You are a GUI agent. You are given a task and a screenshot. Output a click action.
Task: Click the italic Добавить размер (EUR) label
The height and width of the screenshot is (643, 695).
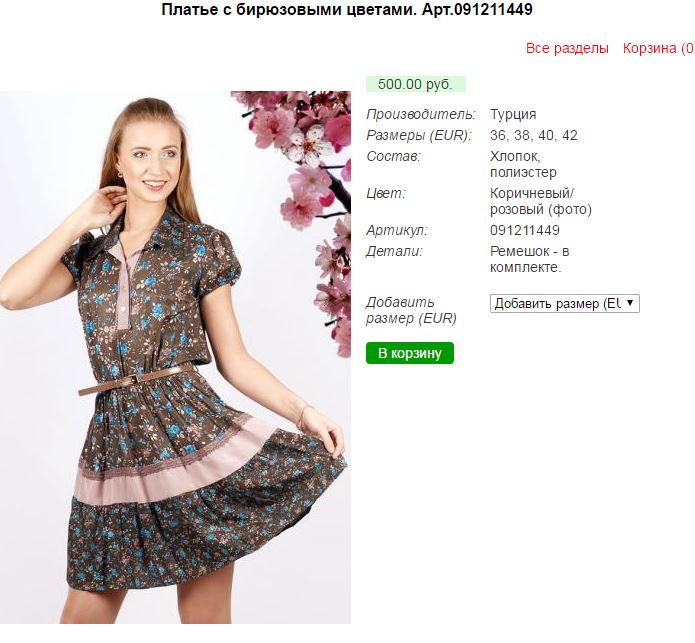pyautogui.click(x=411, y=310)
